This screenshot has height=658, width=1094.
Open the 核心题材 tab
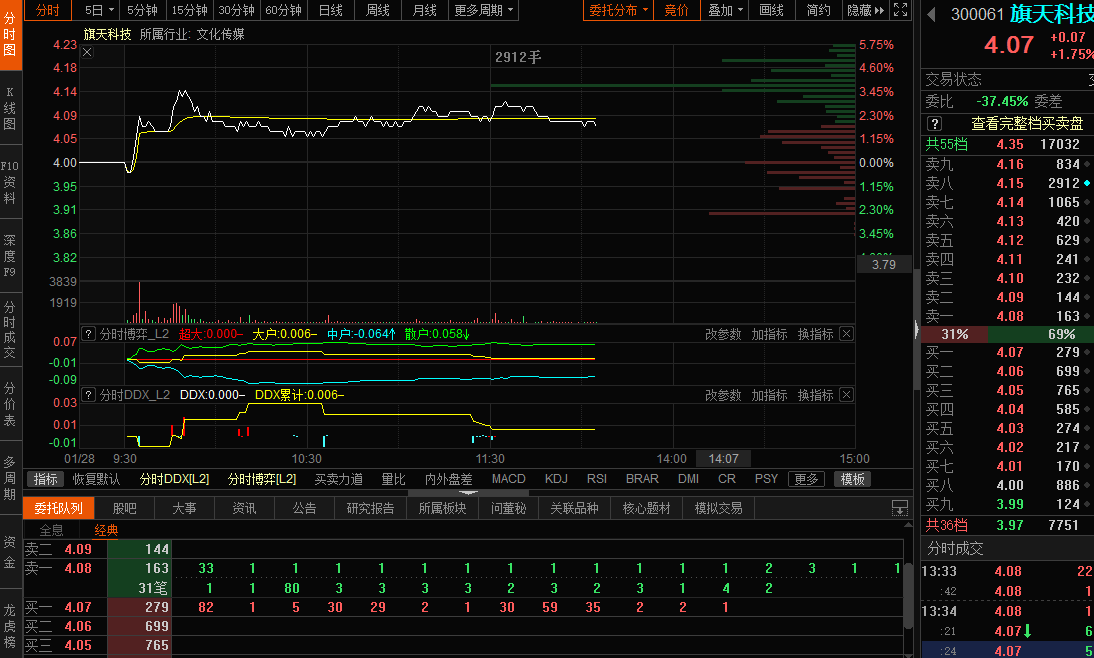(646, 508)
